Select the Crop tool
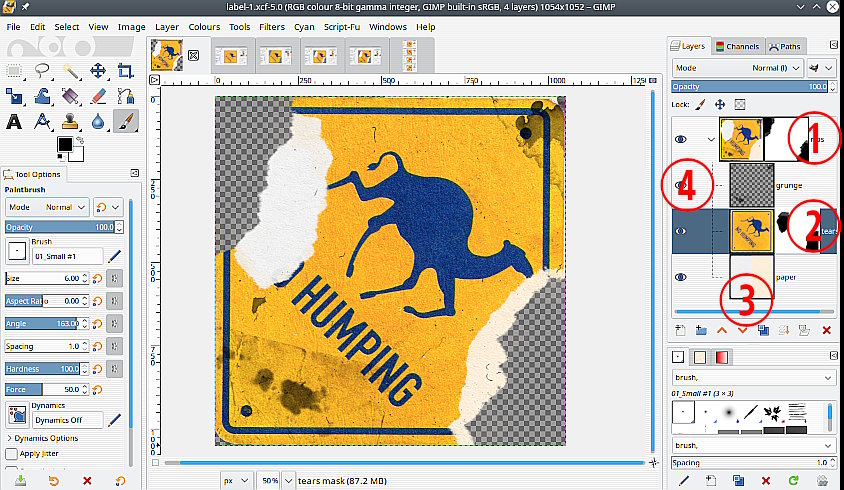 125,71
